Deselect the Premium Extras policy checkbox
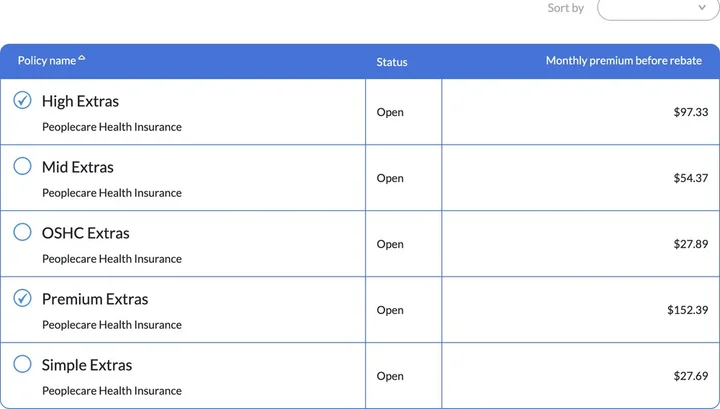 click(22, 298)
